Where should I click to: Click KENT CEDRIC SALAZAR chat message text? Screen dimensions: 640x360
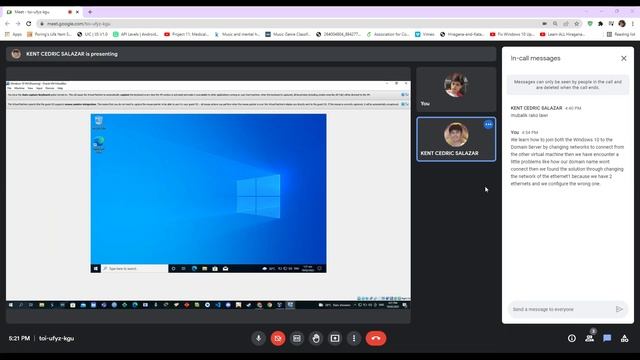[529, 116]
